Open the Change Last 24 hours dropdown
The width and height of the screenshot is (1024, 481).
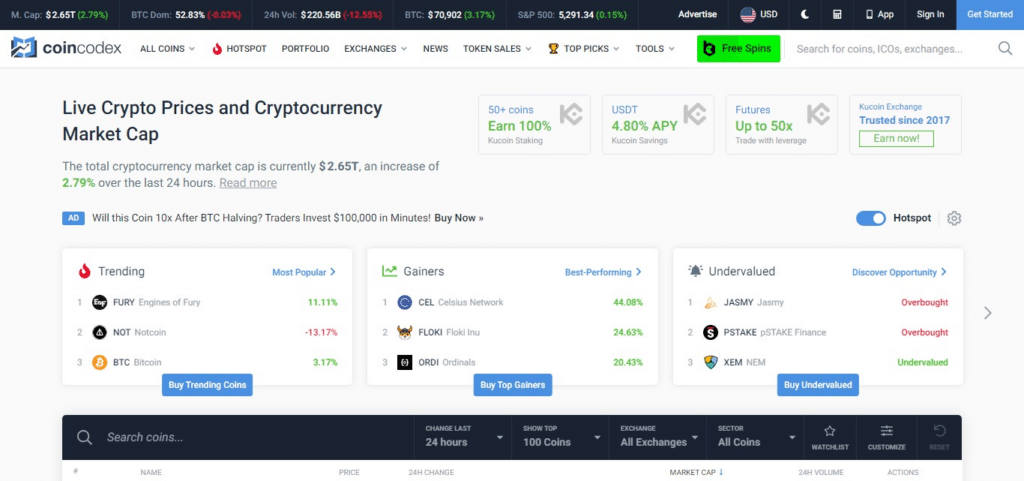coord(464,437)
